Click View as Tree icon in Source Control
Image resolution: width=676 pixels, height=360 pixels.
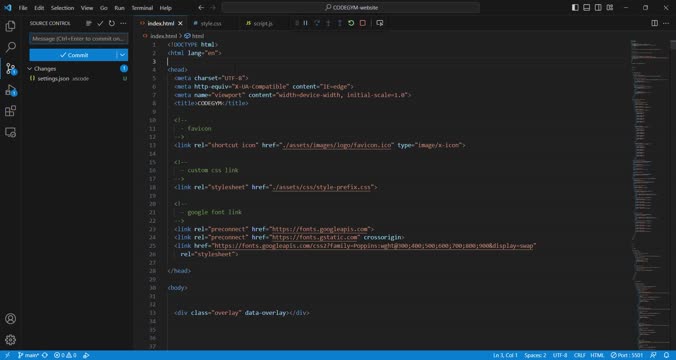88,23
